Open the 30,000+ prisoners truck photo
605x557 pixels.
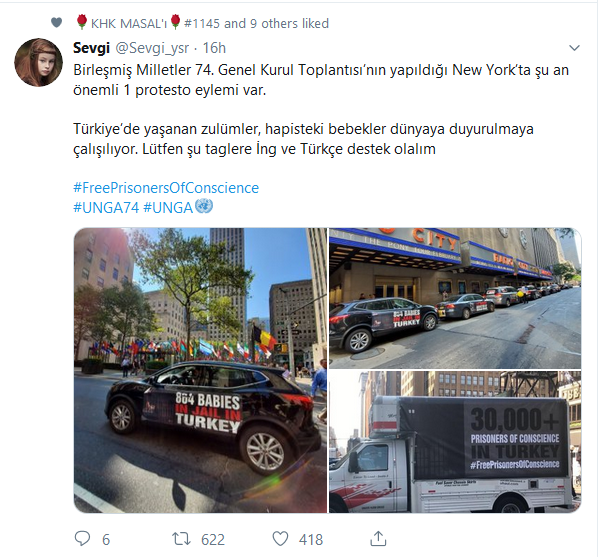click(455, 442)
